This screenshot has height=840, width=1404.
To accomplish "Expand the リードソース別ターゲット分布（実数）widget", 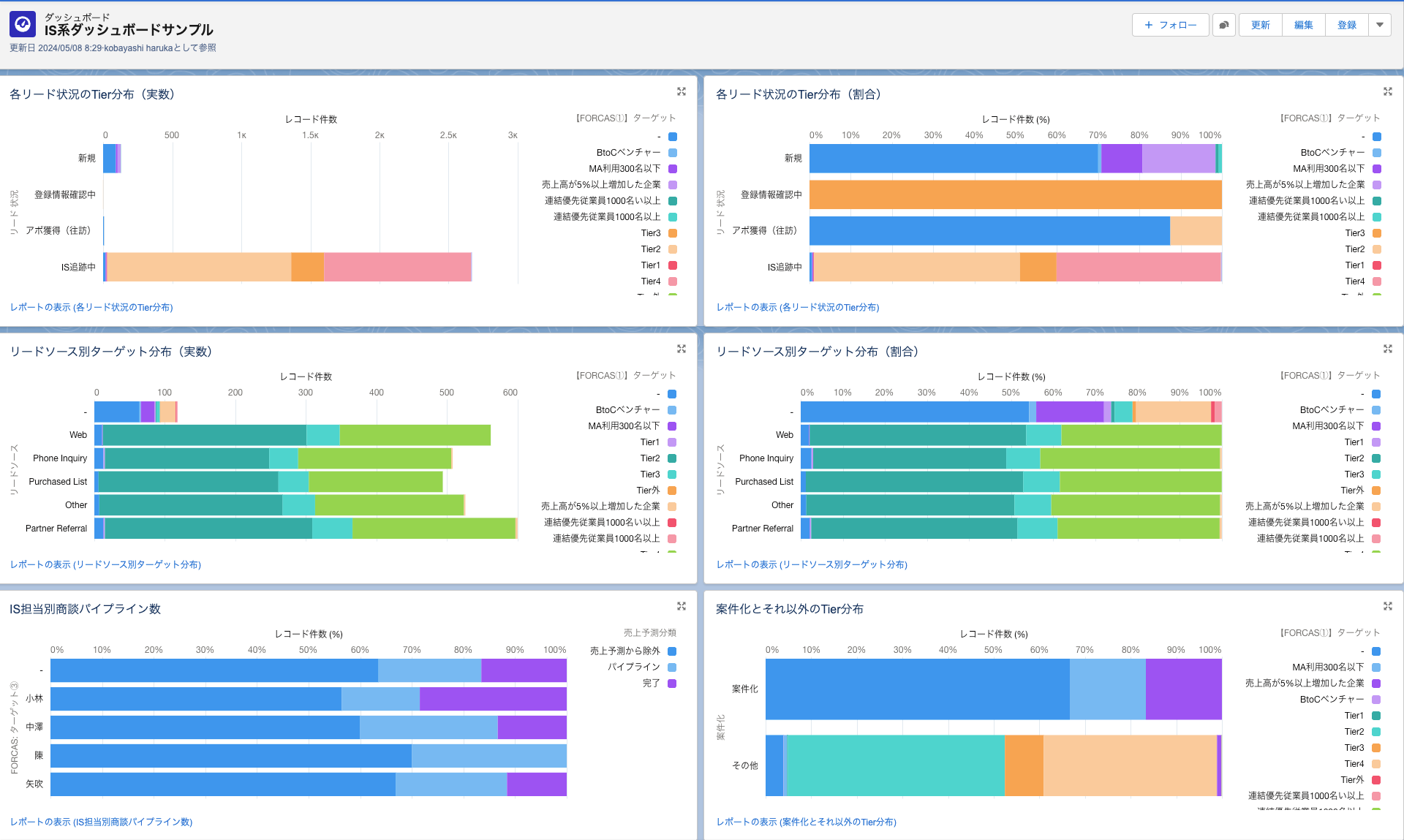I will coord(682,349).
